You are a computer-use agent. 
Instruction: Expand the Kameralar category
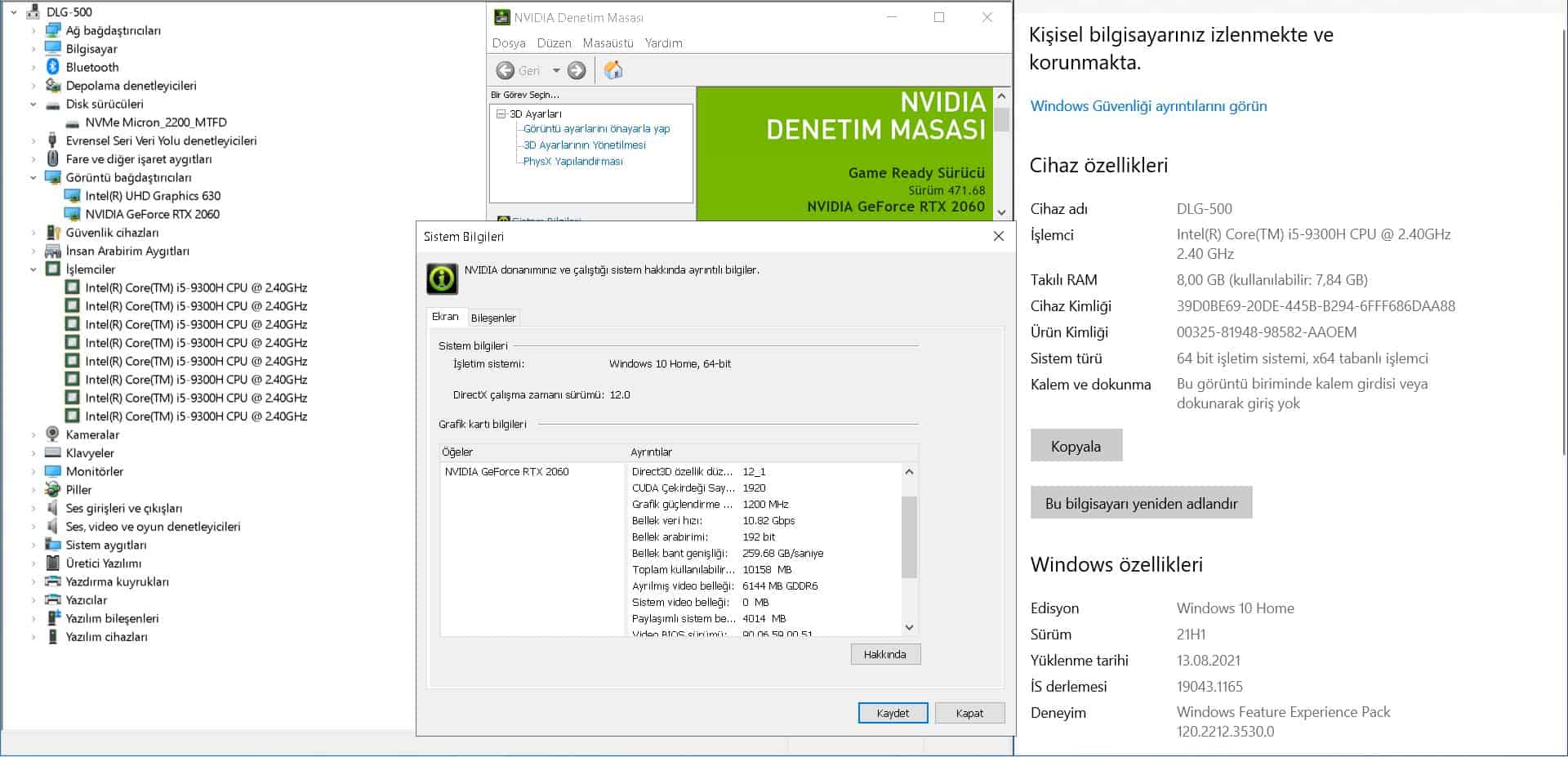click(x=33, y=434)
